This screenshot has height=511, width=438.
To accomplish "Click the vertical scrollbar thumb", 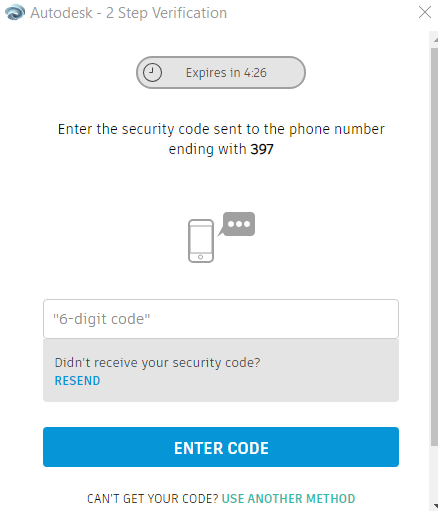I will [434, 247].
